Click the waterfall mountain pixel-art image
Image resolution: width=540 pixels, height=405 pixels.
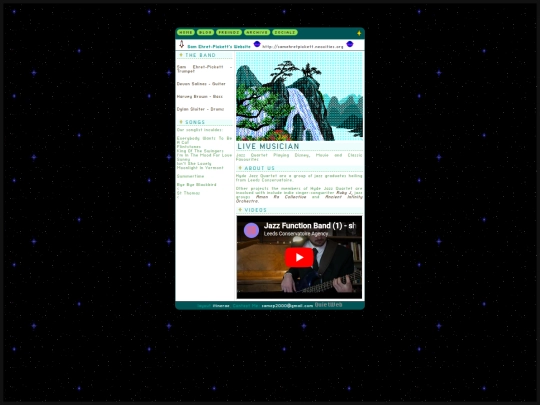[x=299, y=96]
